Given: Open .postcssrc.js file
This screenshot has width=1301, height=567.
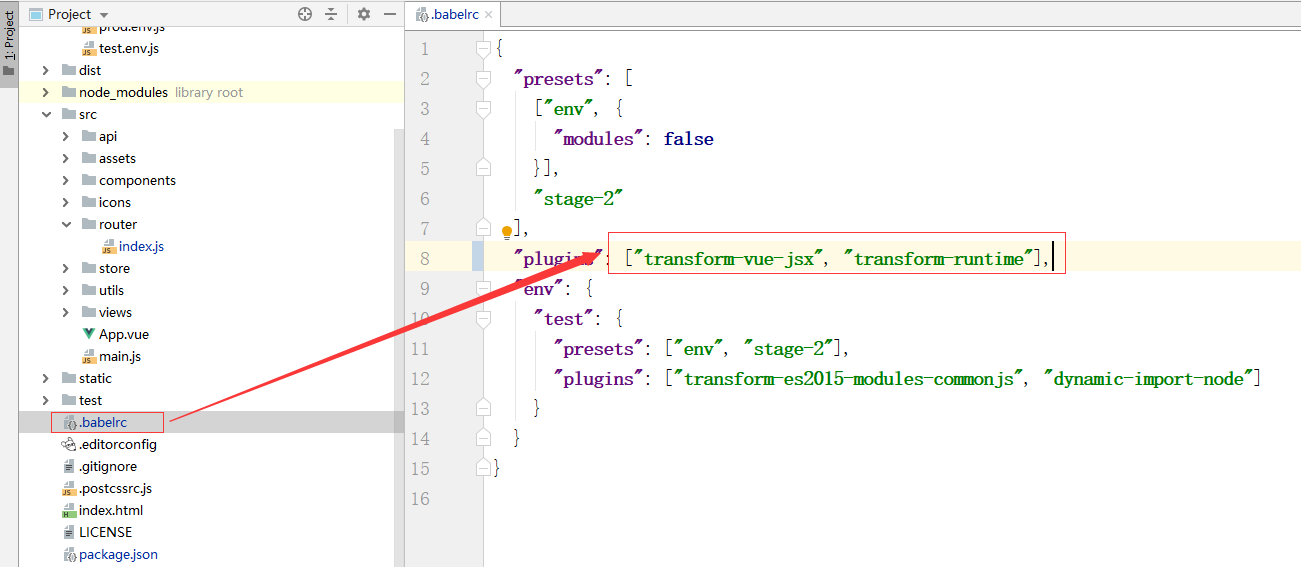Looking at the screenshot, I should 115,488.
